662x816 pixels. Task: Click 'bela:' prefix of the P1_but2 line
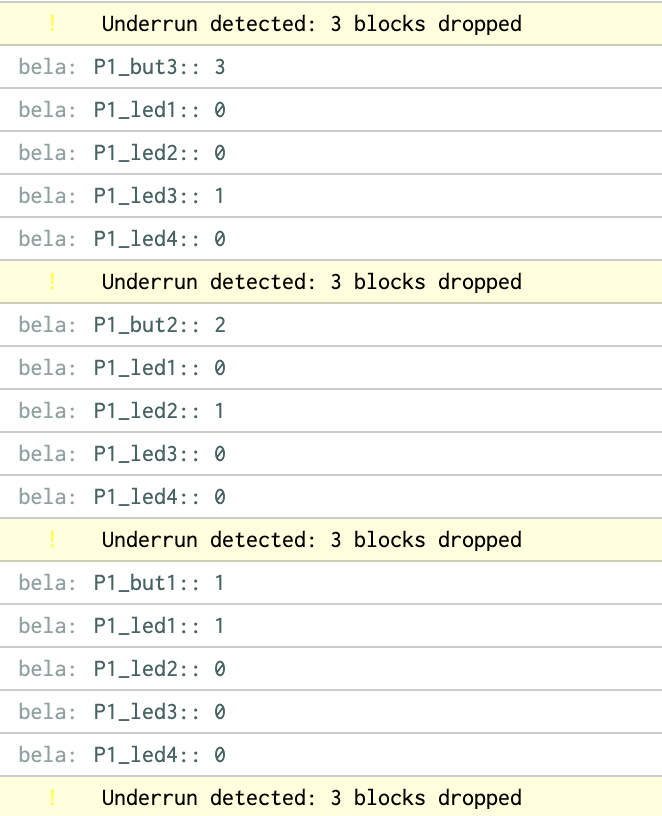pyautogui.click(x=47, y=325)
